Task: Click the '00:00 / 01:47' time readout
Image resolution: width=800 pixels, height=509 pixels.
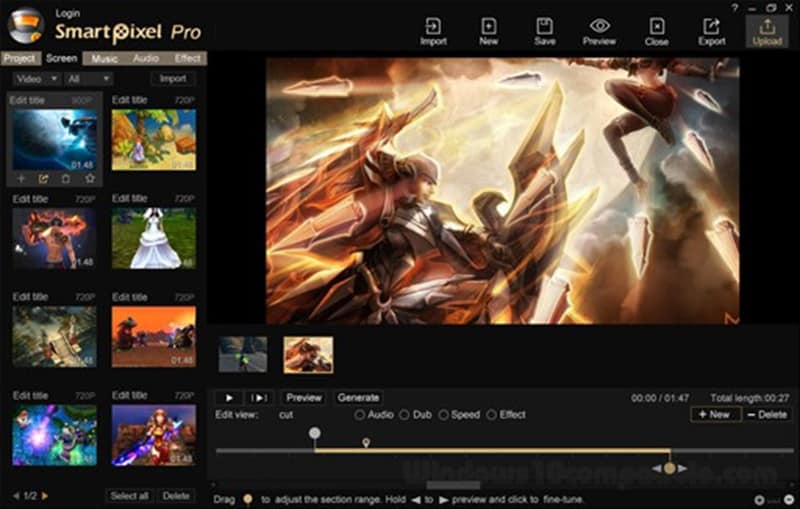Action: point(660,398)
